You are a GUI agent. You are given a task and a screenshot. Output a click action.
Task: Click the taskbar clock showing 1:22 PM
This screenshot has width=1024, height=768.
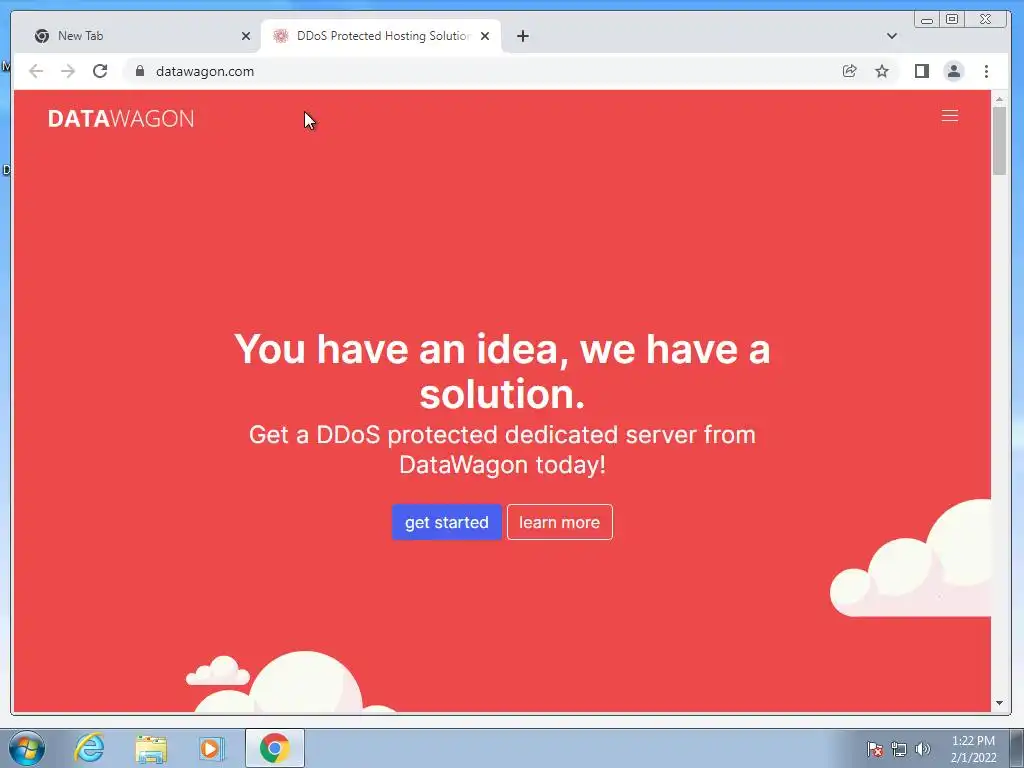[x=973, y=749]
